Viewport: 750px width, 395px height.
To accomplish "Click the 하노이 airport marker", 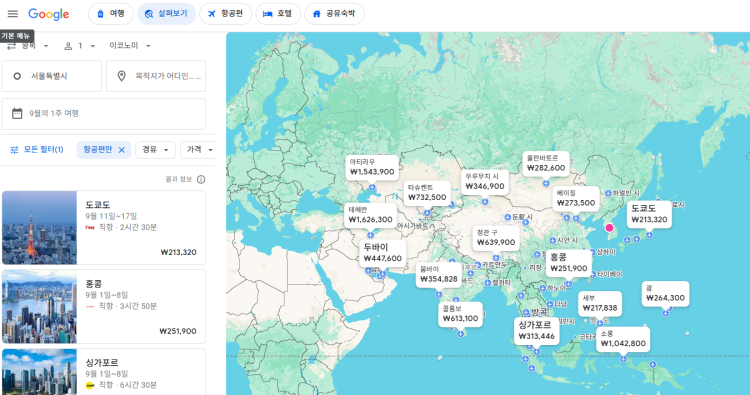I will 543,288.
